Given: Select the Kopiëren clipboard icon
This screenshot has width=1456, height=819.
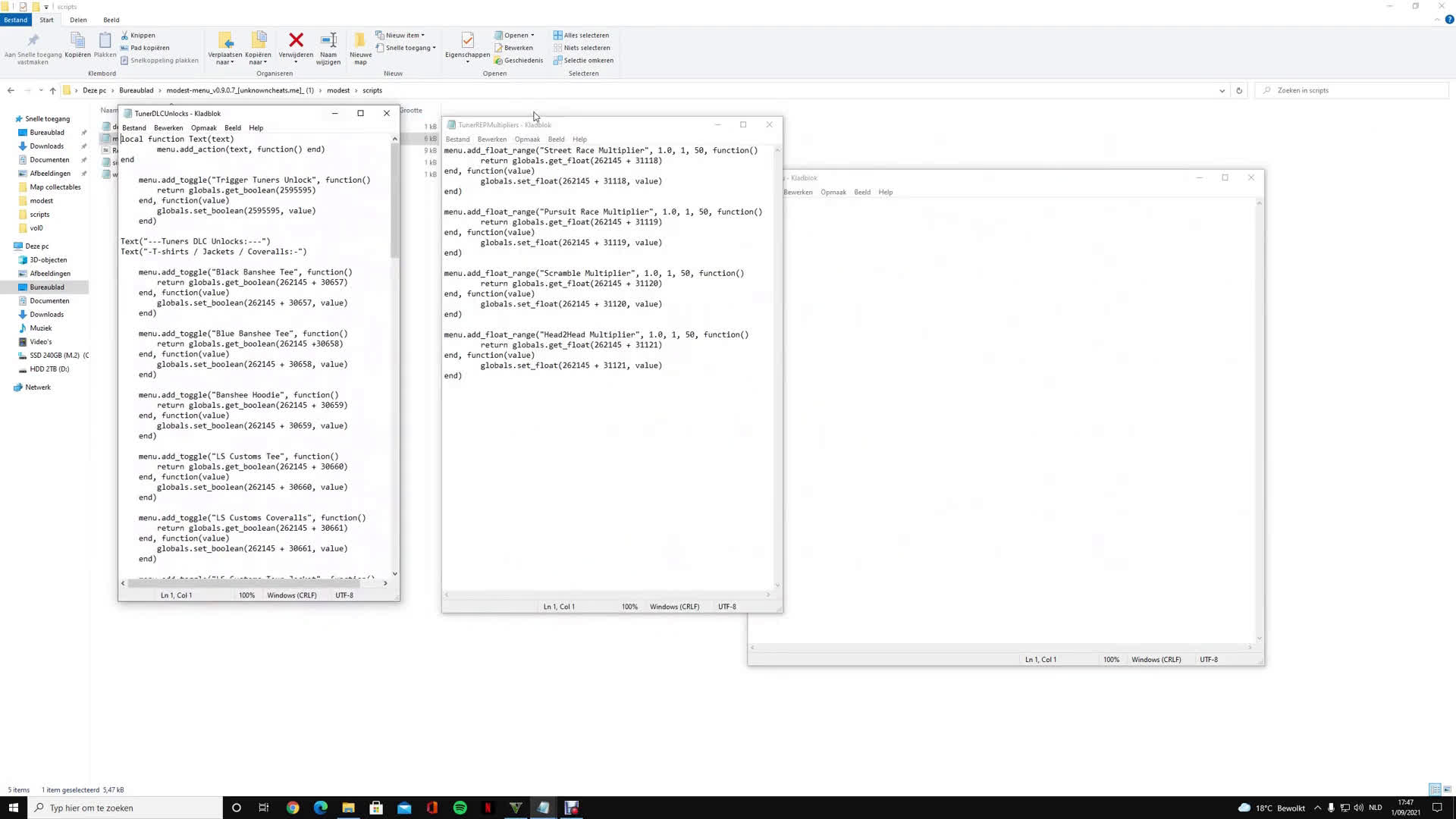Looking at the screenshot, I should pos(77,42).
